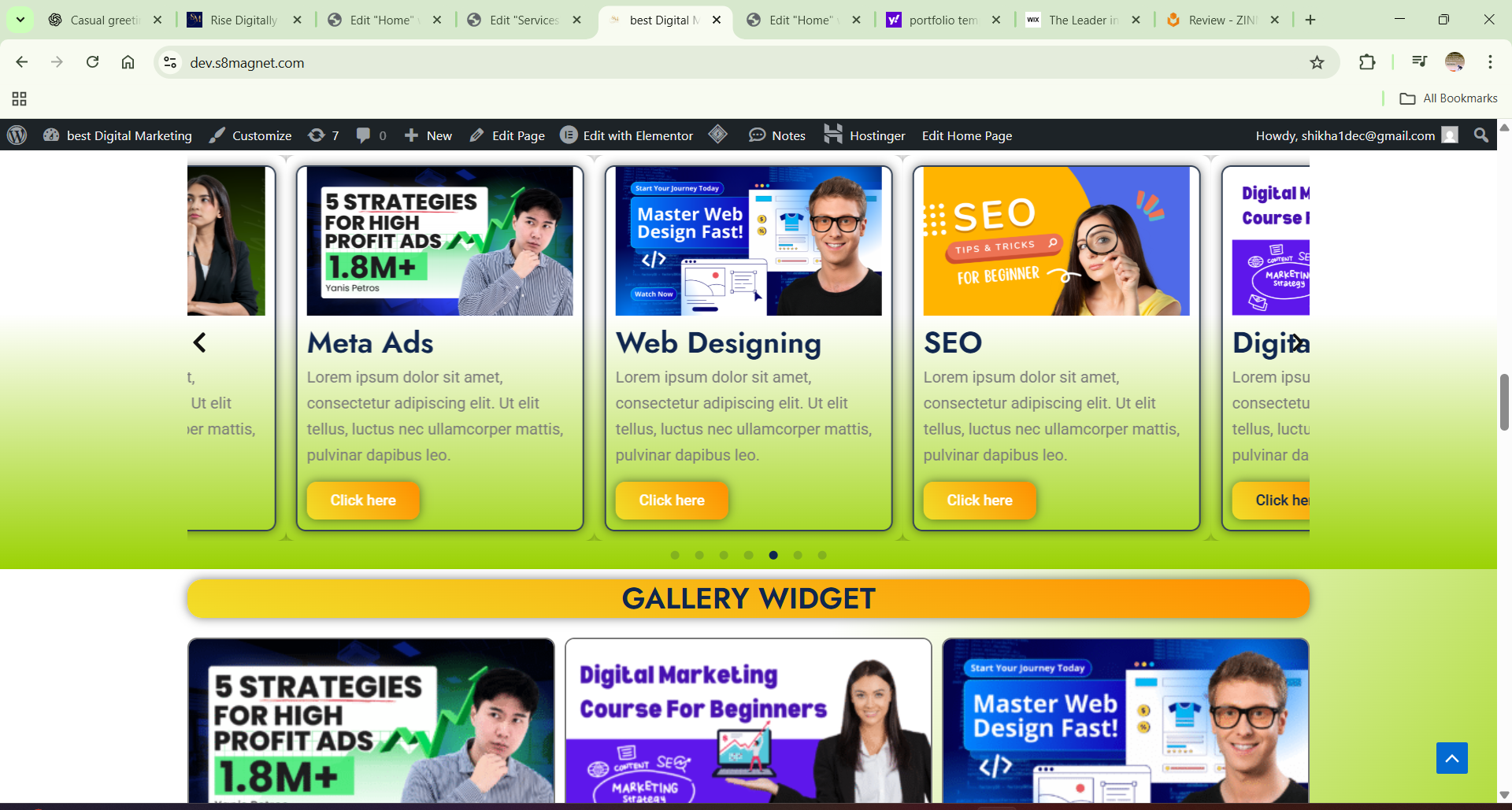Open Edit with Elementor

click(627, 135)
